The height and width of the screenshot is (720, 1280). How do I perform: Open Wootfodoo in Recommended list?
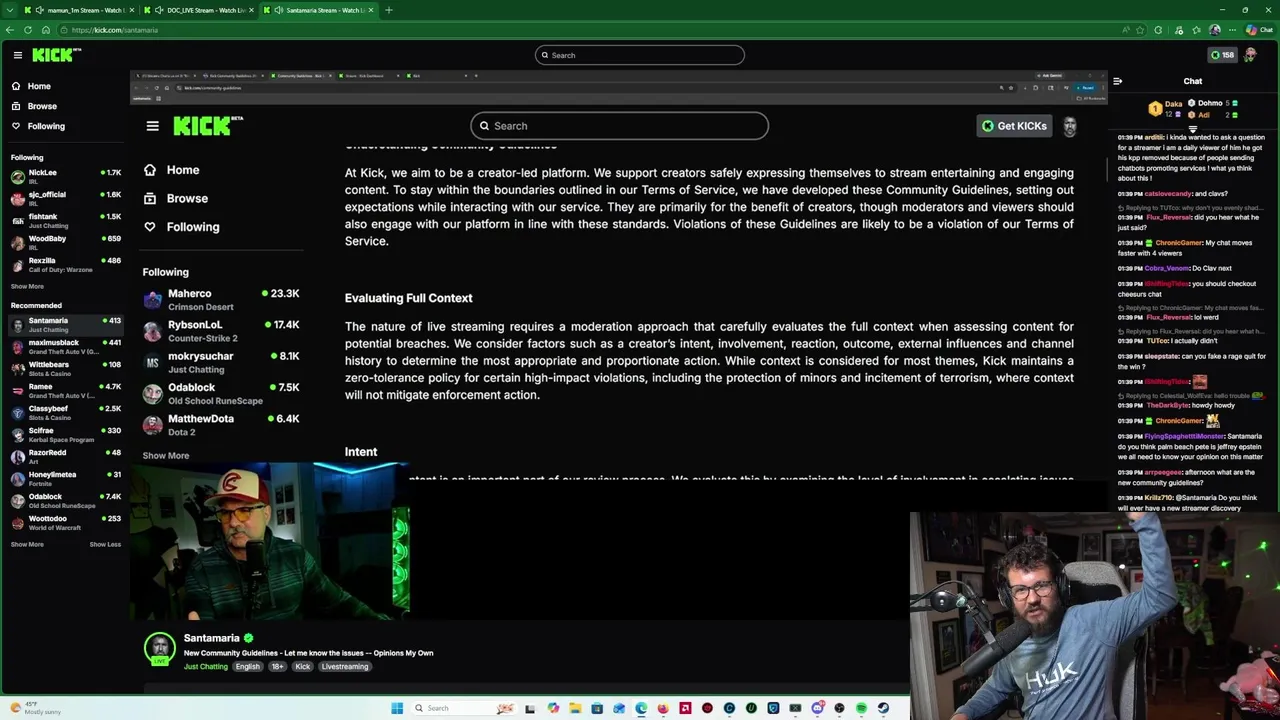click(x=65, y=522)
